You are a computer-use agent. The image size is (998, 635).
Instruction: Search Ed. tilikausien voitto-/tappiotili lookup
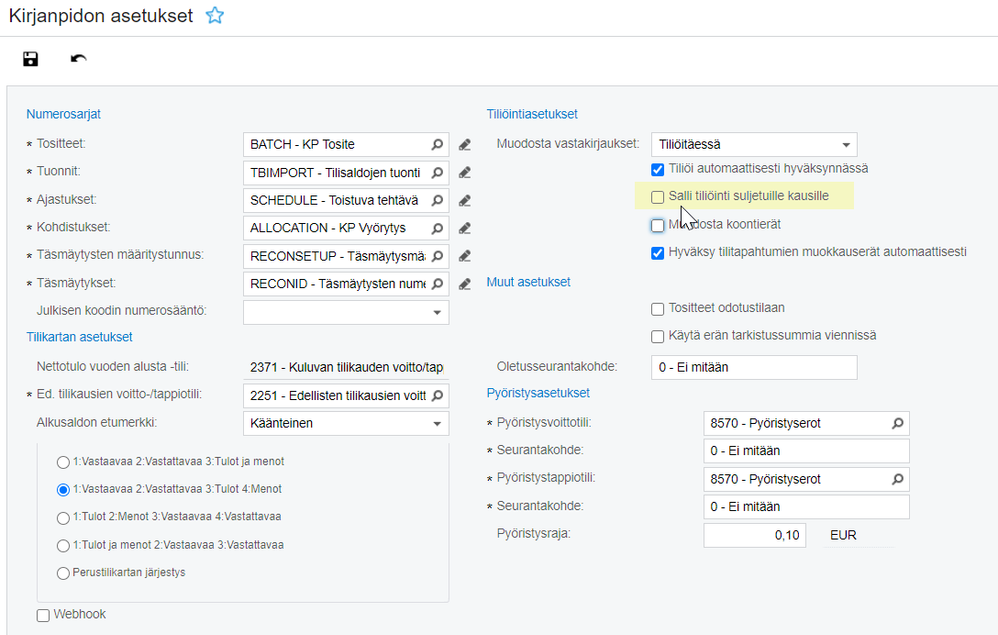pos(437,395)
